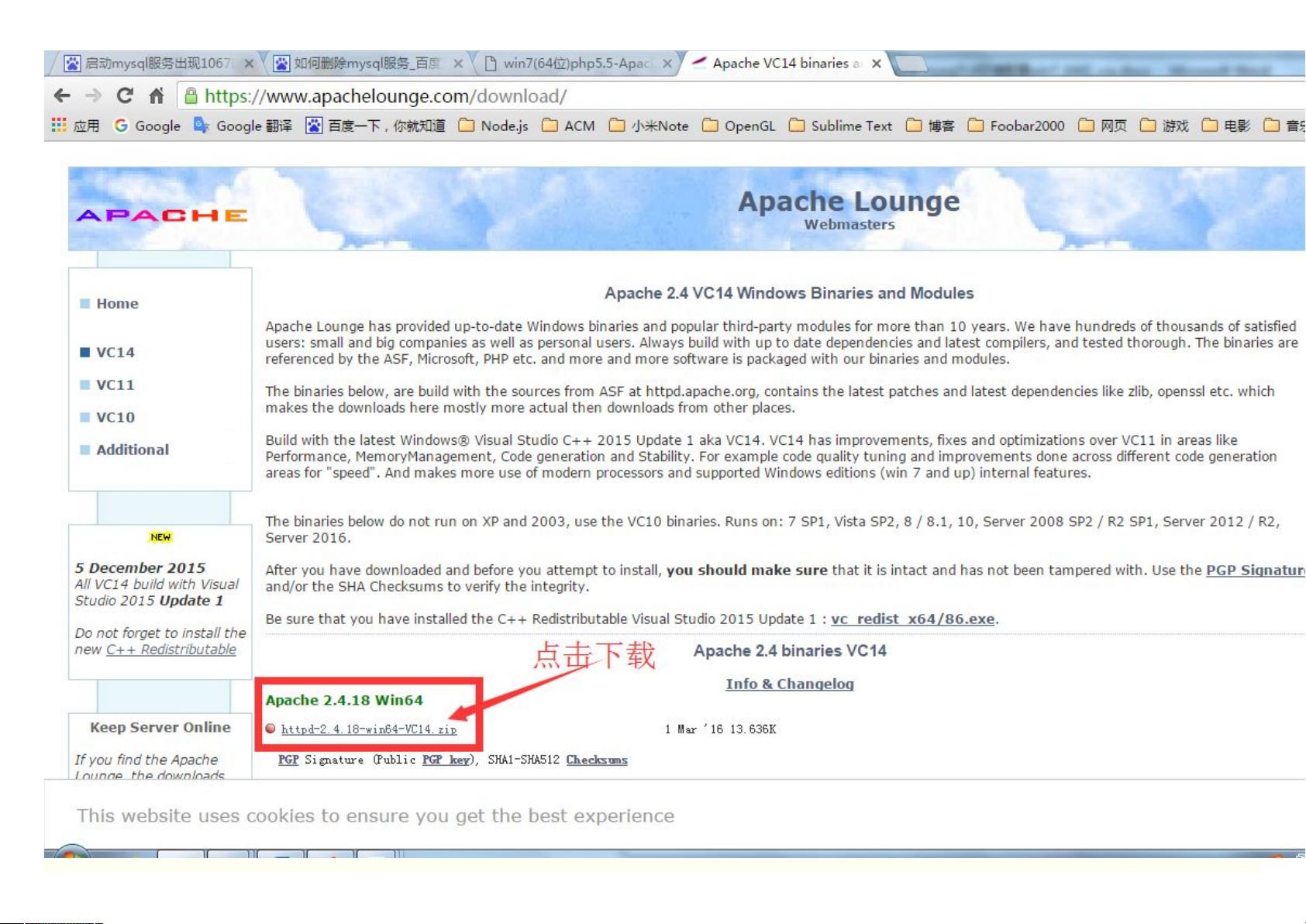Image resolution: width=1306 pixels, height=924 pixels.
Task: Open a new tab with the new-tab button
Action: [911, 64]
